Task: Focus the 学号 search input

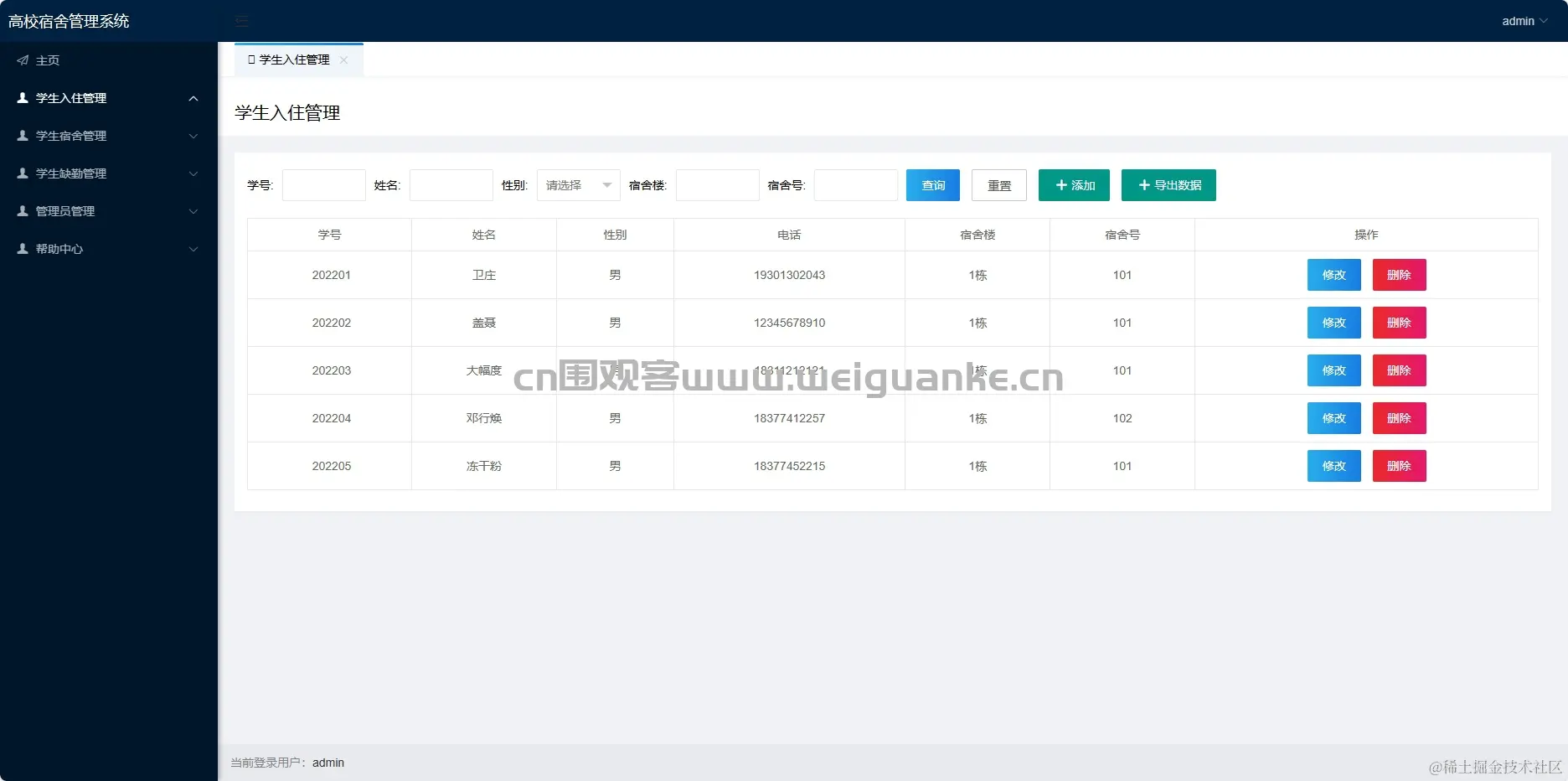Action: 324,185
